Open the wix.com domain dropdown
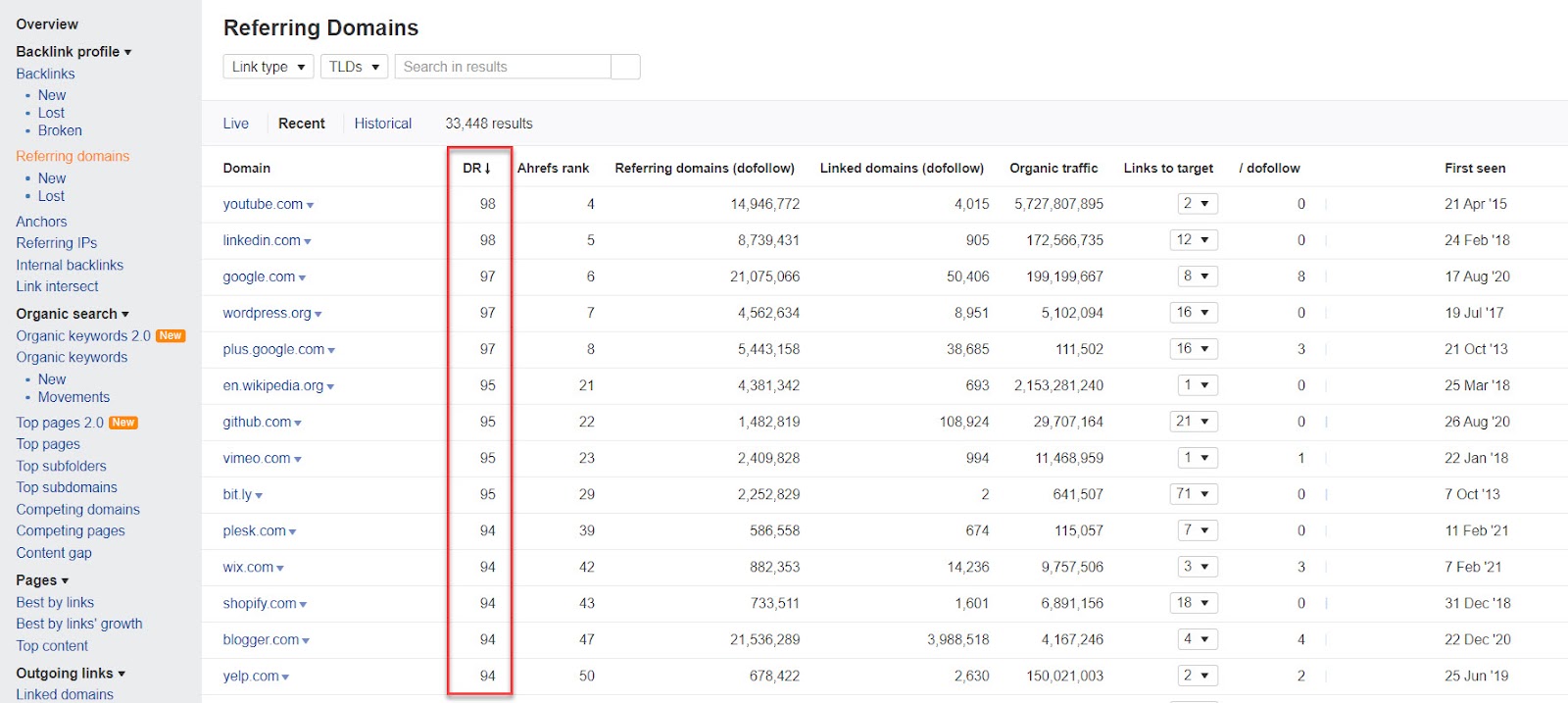The width and height of the screenshot is (1568, 703). click(279, 568)
